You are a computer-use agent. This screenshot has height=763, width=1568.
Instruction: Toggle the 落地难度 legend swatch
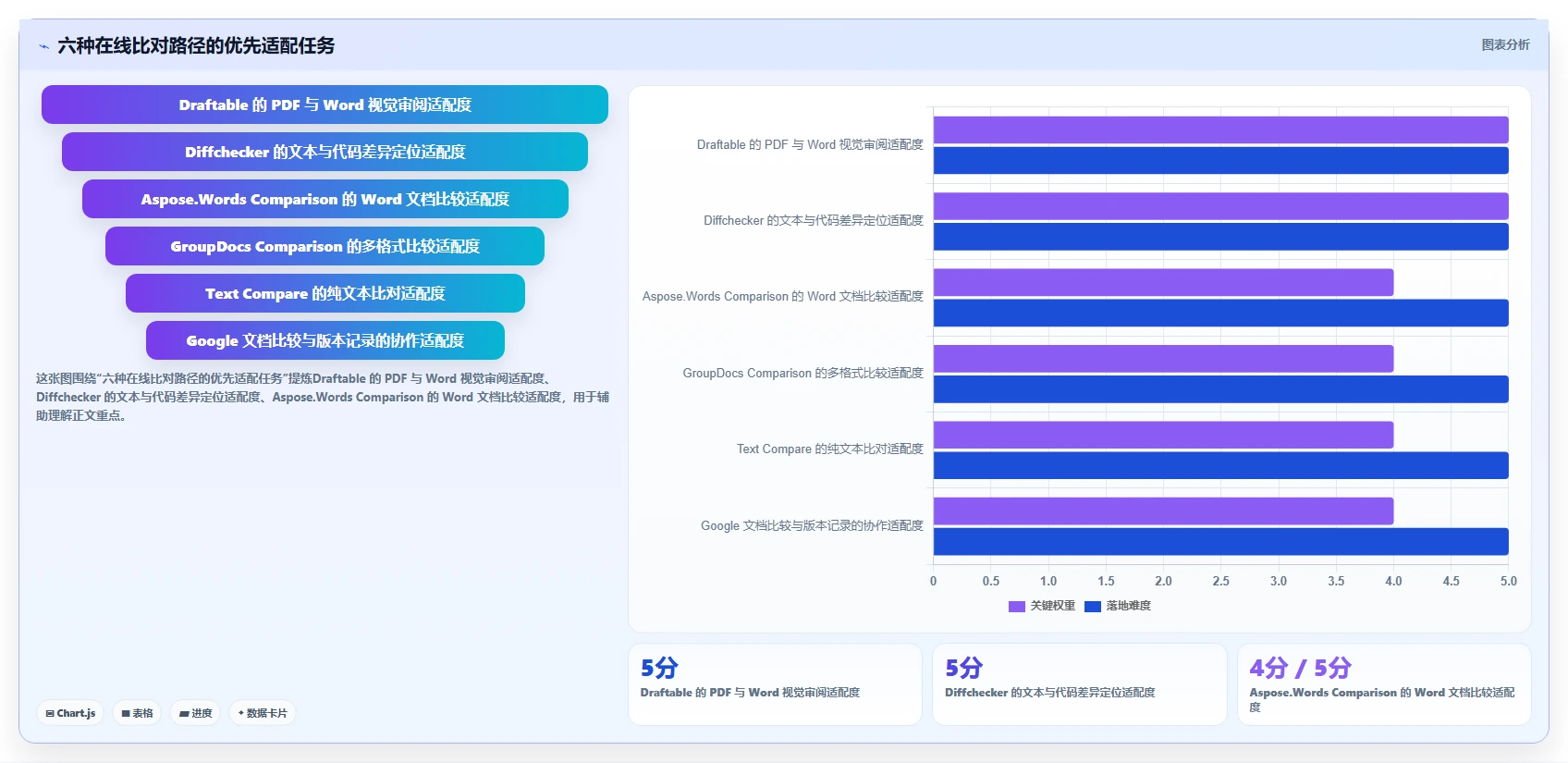tap(1093, 606)
